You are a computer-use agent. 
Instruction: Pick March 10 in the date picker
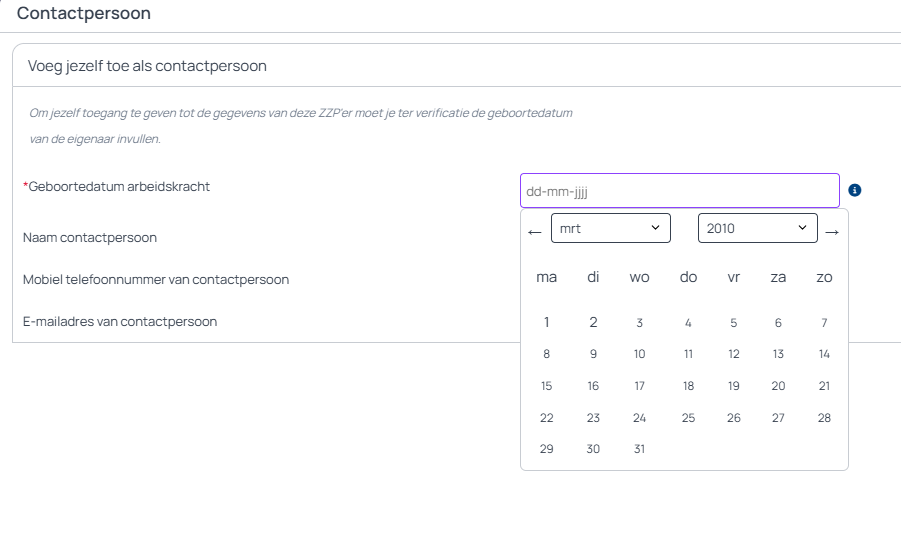click(x=640, y=354)
